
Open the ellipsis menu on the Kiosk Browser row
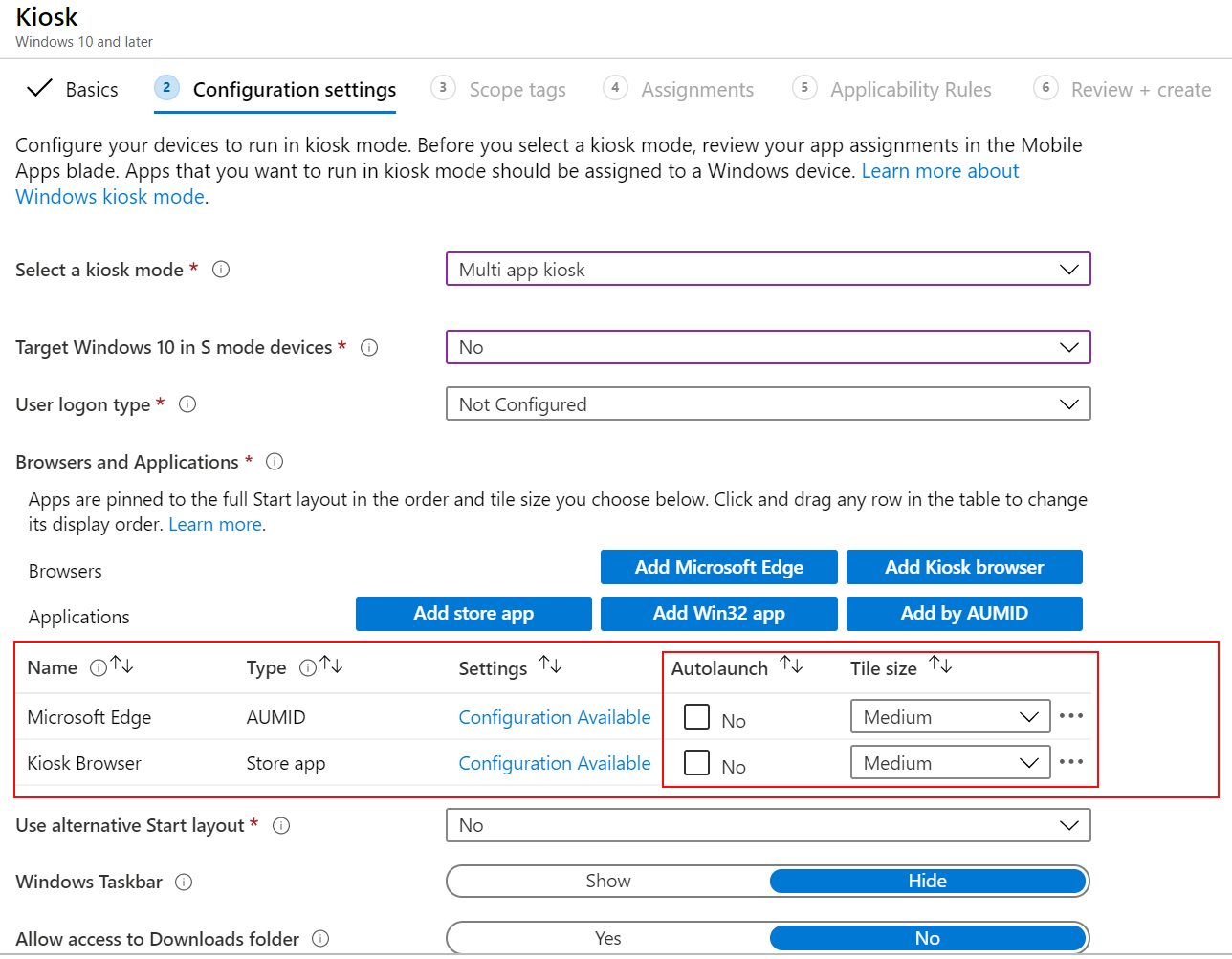point(1071,761)
